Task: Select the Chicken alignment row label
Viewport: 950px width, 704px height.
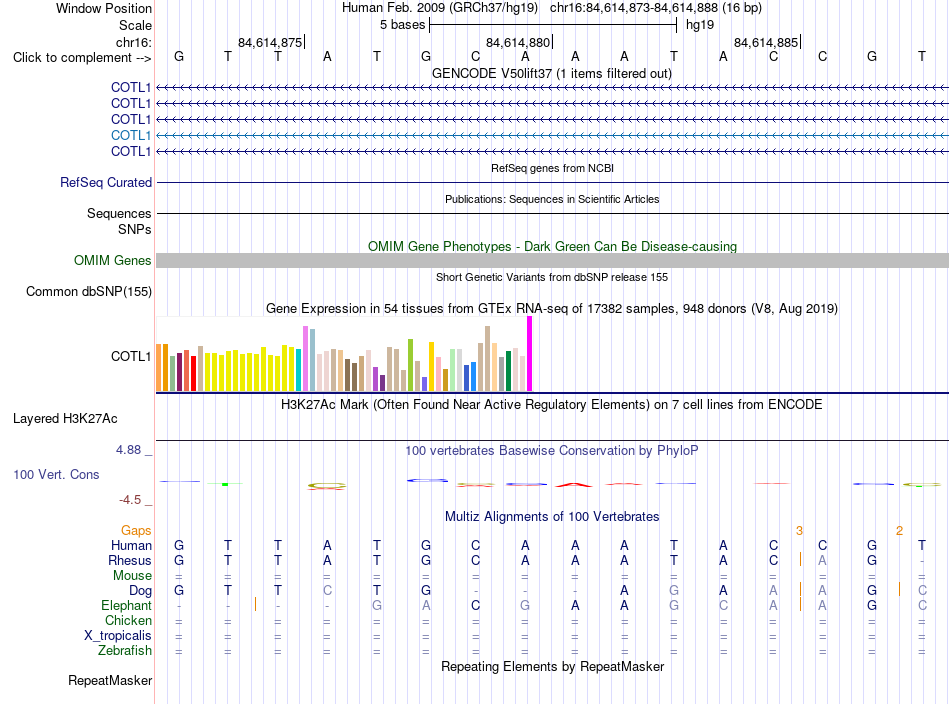Action: (128, 620)
